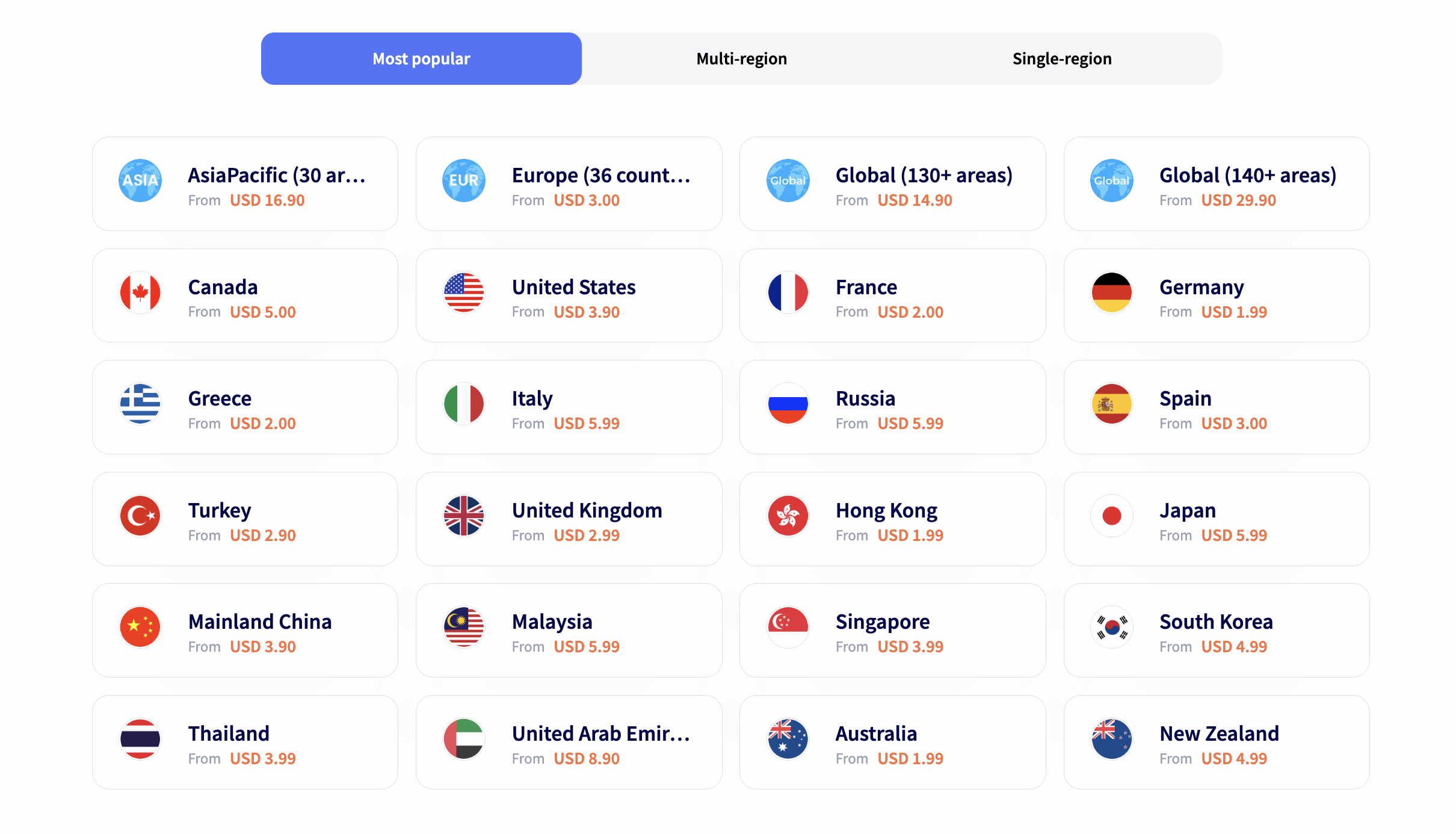Select the Most popular tab
The width and height of the screenshot is (1456, 834).
421,58
